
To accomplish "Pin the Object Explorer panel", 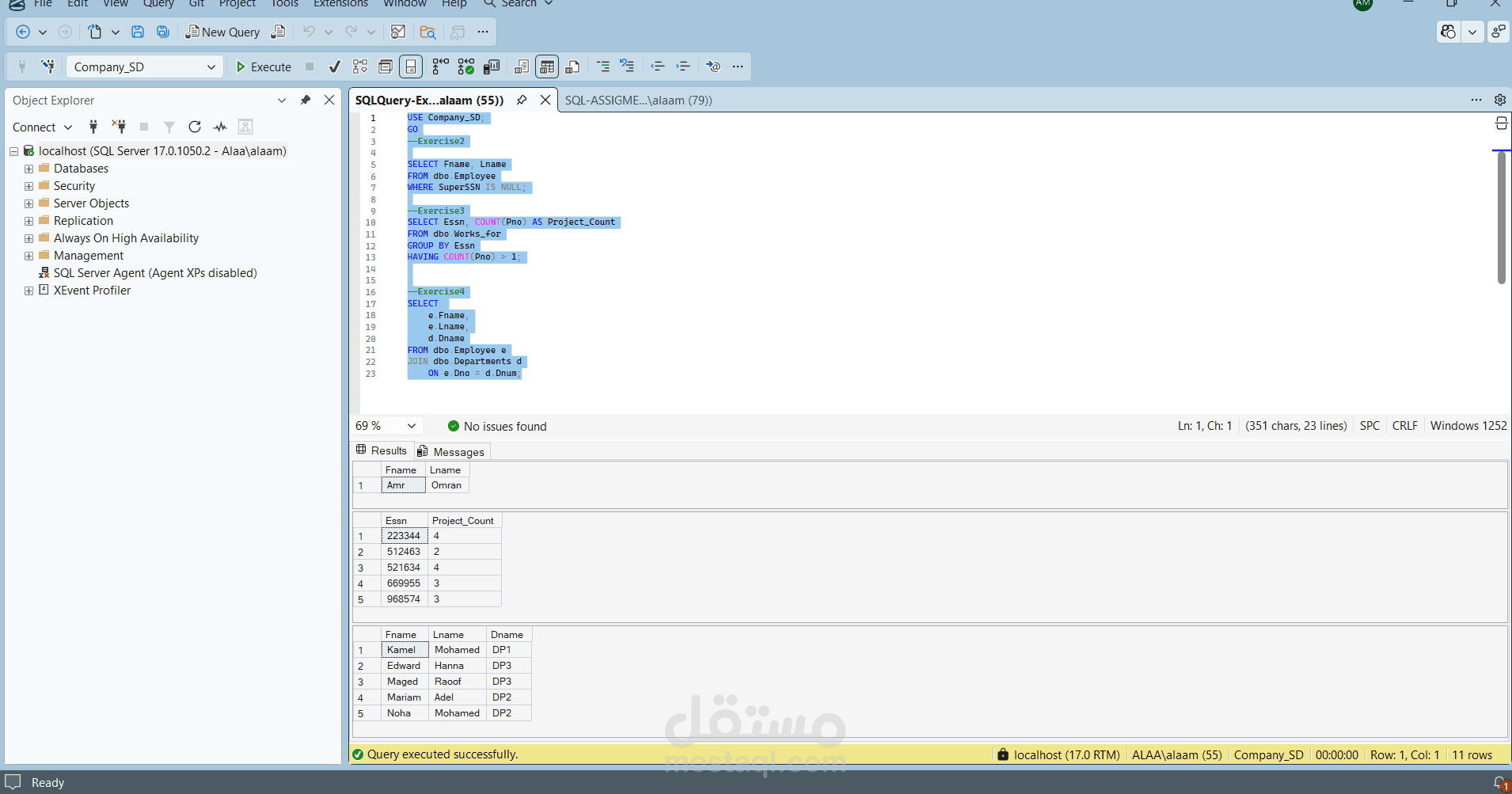I will coord(306,100).
